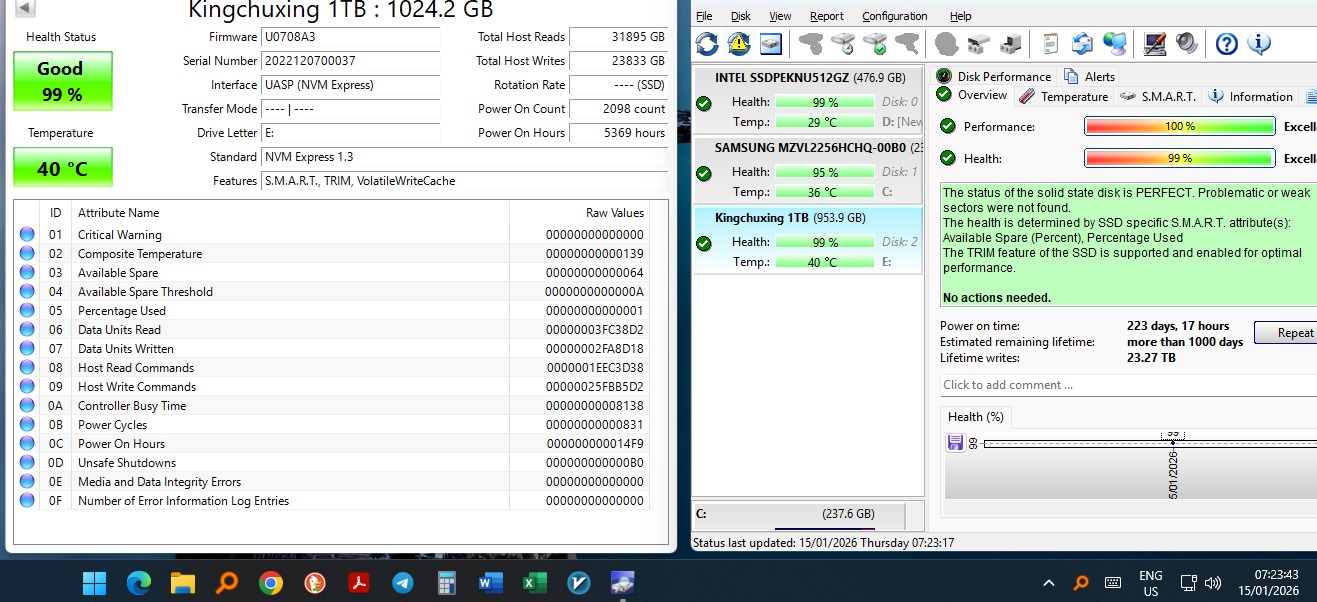Open help via the question mark icon
Viewport: 1317px width, 602px height.
pyautogui.click(x=1226, y=44)
